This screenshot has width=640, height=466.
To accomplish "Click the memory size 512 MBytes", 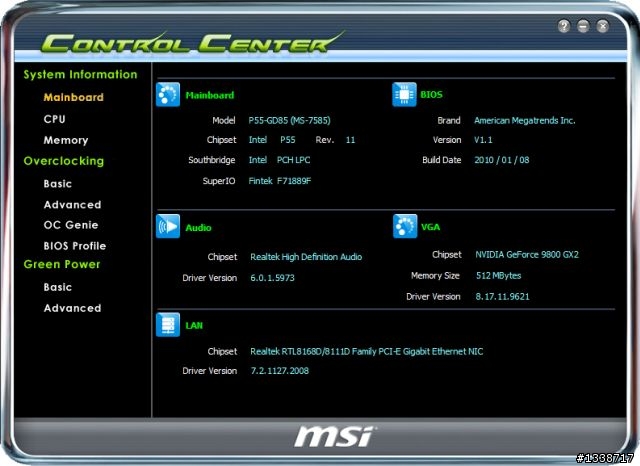I will tap(498, 275).
